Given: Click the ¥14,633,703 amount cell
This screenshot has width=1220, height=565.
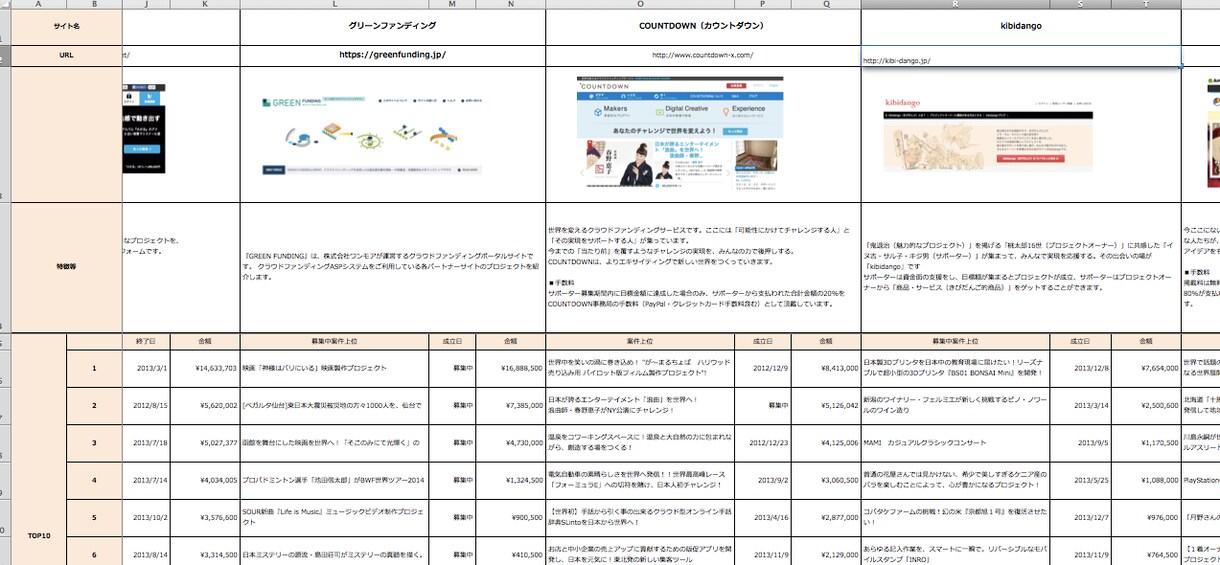Looking at the screenshot, I should (x=205, y=368).
